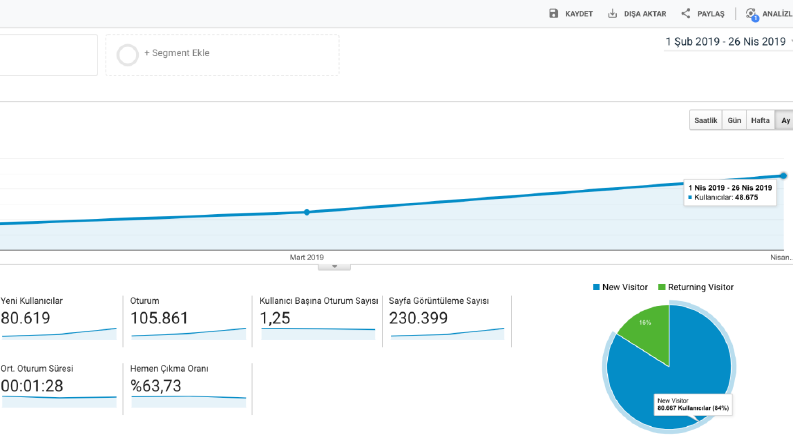Click the PAYLAŞ share icon
Screen dimensions: 793x446
tap(686, 14)
